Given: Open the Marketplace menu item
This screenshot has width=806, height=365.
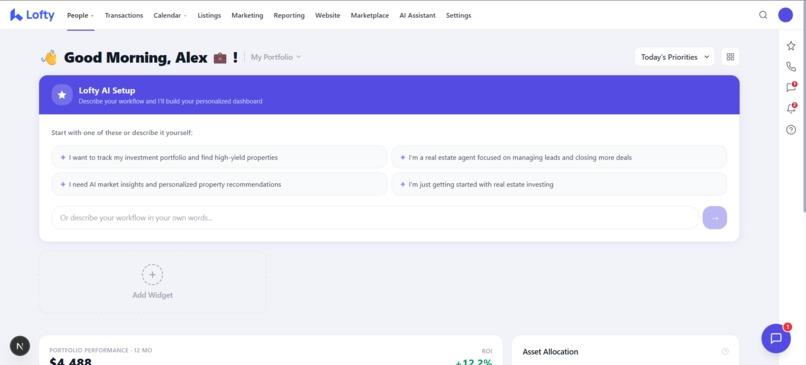Looking at the screenshot, I should click(370, 15).
